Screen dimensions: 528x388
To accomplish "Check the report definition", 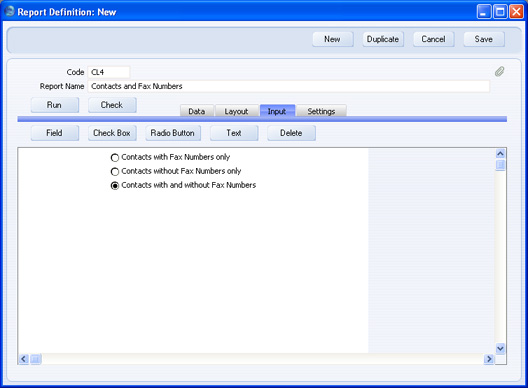I will (112, 105).
